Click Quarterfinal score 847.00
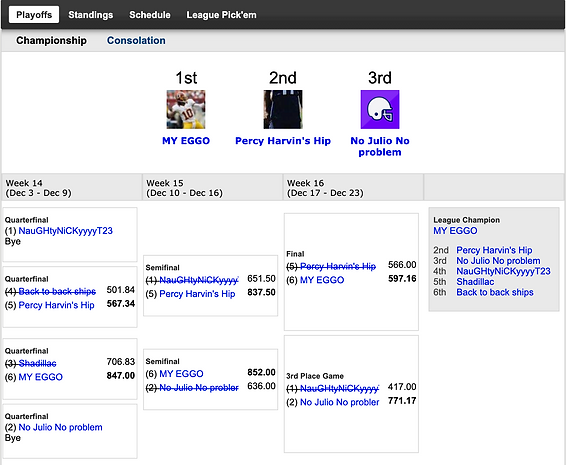 tap(121, 375)
